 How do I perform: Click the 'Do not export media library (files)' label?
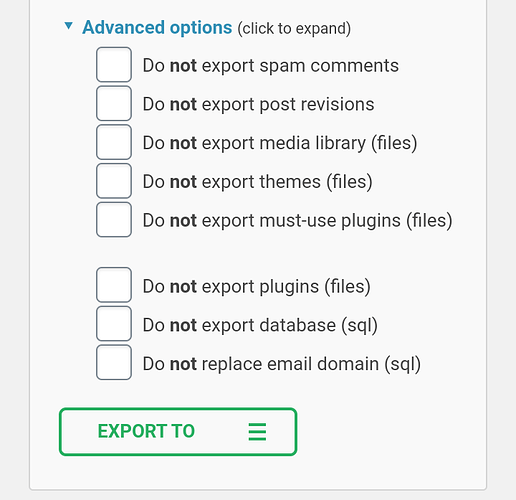[280, 143]
